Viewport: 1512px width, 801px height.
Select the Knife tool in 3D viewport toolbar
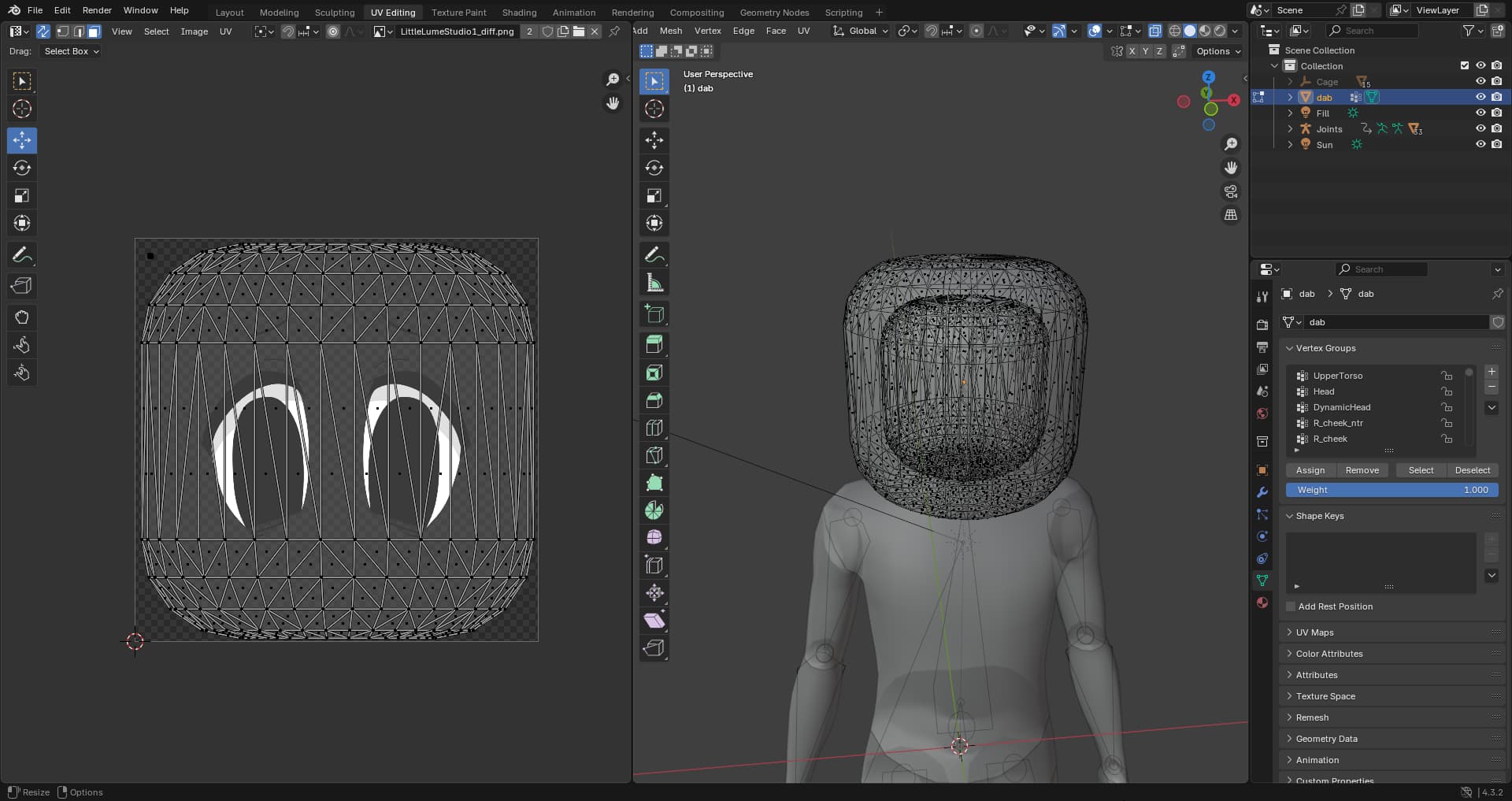pyautogui.click(x=654, y=455)
